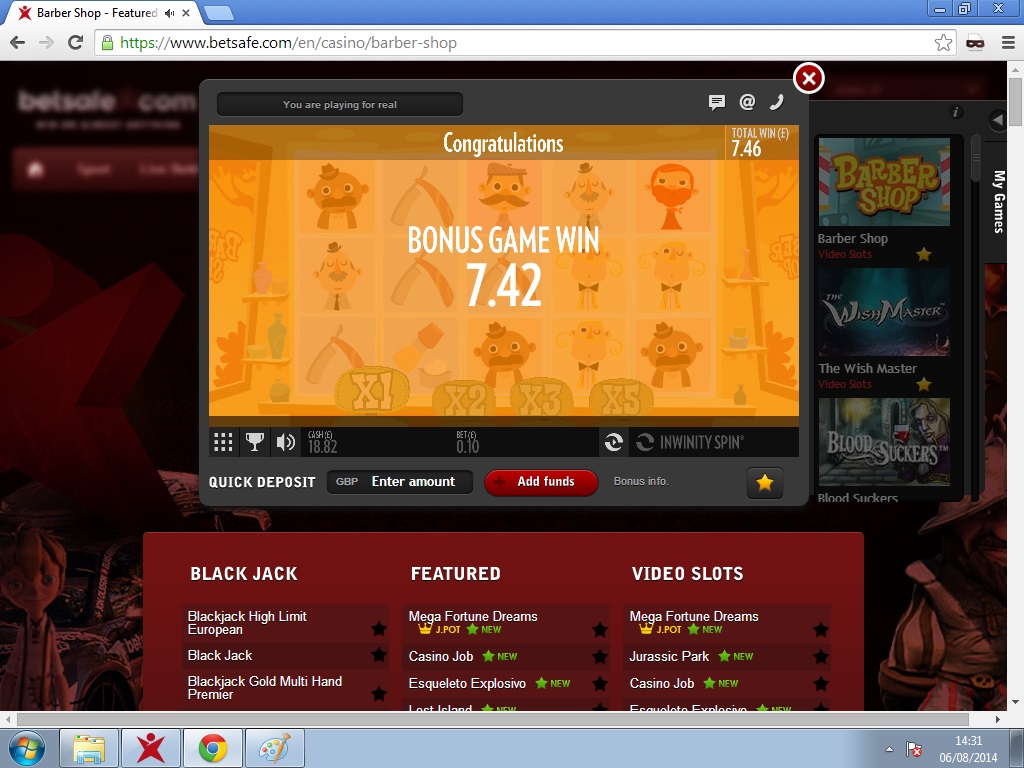
Task: Open Chrome from the taskbar
Action: pyautogui.click(x=213, y=748)
